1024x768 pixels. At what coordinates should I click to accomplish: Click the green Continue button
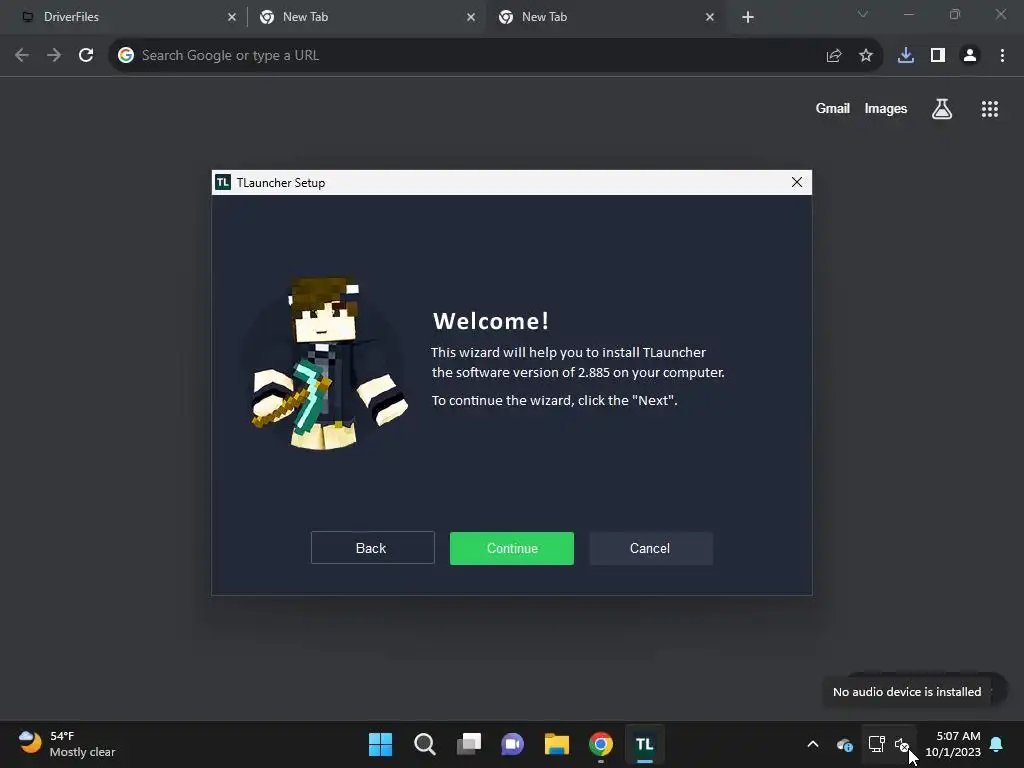[x=511, y=548]
